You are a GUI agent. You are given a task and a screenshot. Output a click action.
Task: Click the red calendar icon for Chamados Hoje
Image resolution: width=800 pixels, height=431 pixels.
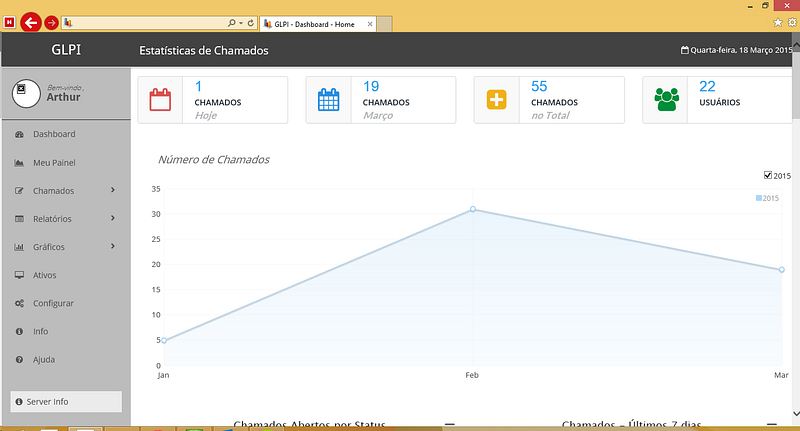(160, 100)
